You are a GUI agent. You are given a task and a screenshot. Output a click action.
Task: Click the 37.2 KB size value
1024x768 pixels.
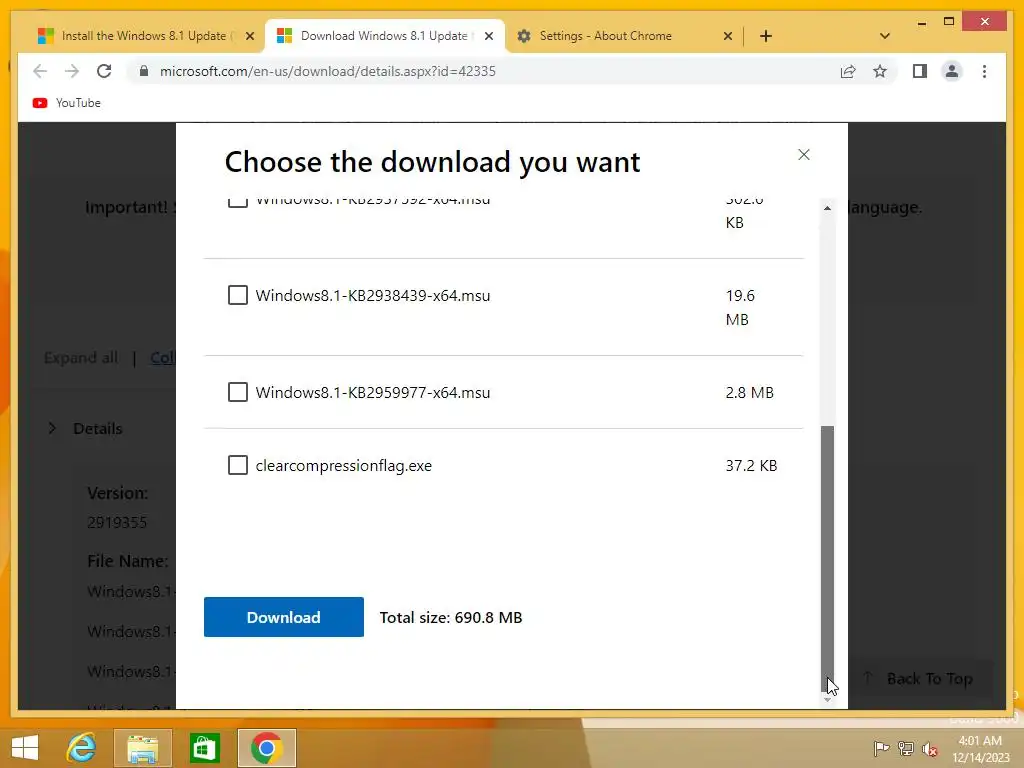tap(751, 466)
